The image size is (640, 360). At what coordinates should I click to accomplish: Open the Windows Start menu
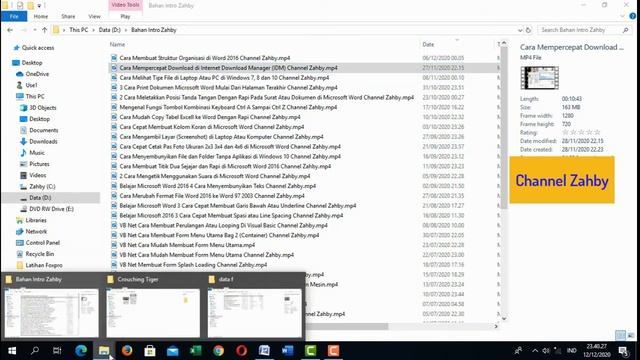pos(12,351)
